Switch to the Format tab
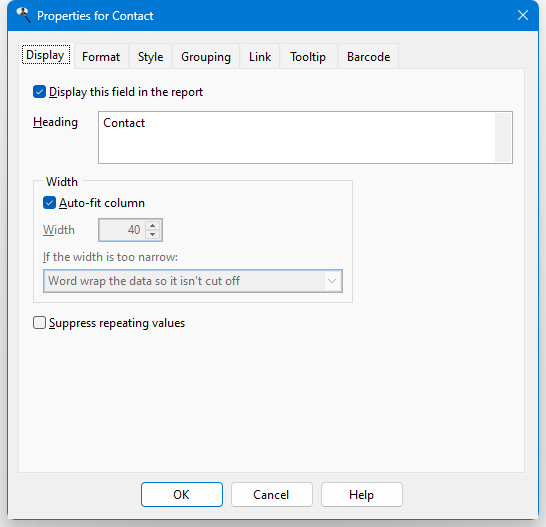 point(101,56)
